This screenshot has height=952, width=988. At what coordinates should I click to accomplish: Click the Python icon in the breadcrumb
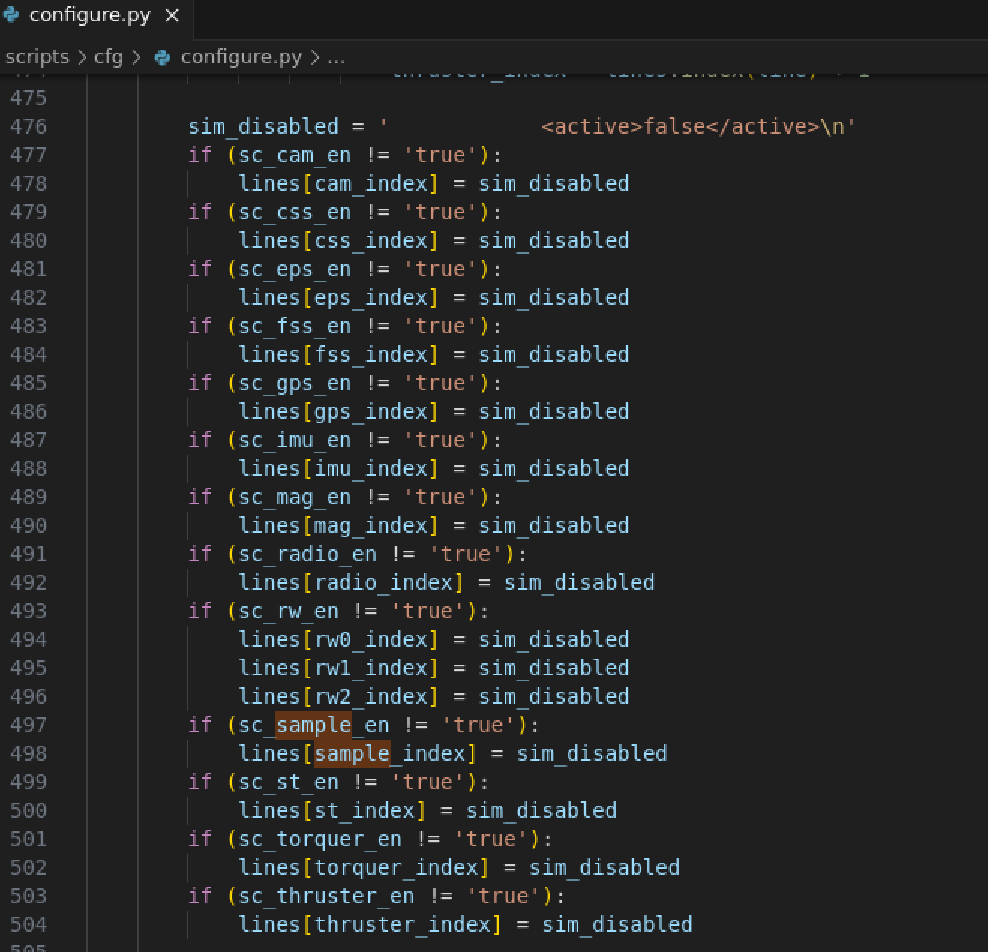[x=163, y=58]
